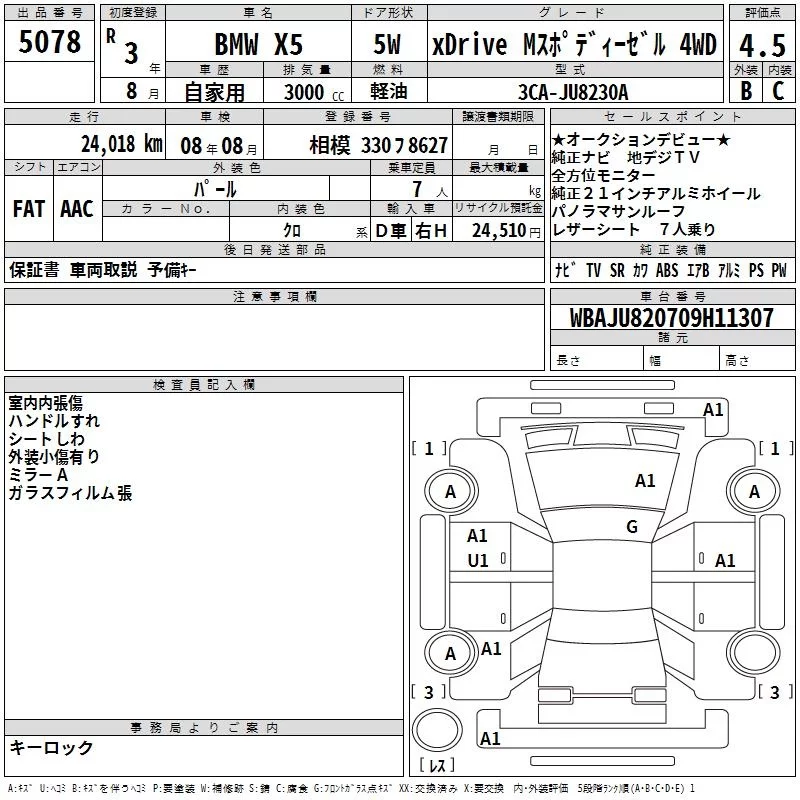Click the office notice キーロック
Viewport: 800px width, 800px height.
pyautogui.click(x=51, y=747)
